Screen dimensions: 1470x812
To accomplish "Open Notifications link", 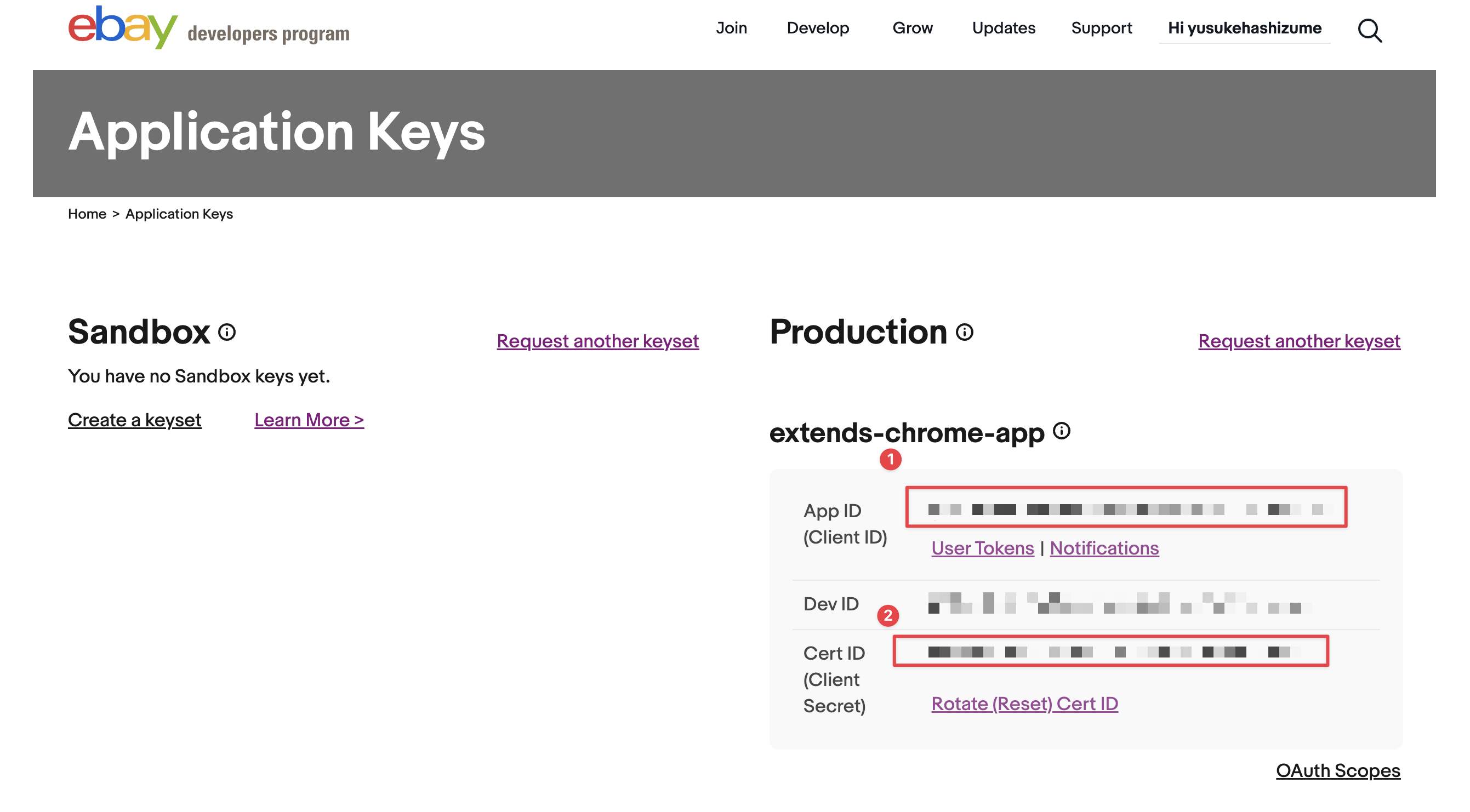I will (1104, 548).
